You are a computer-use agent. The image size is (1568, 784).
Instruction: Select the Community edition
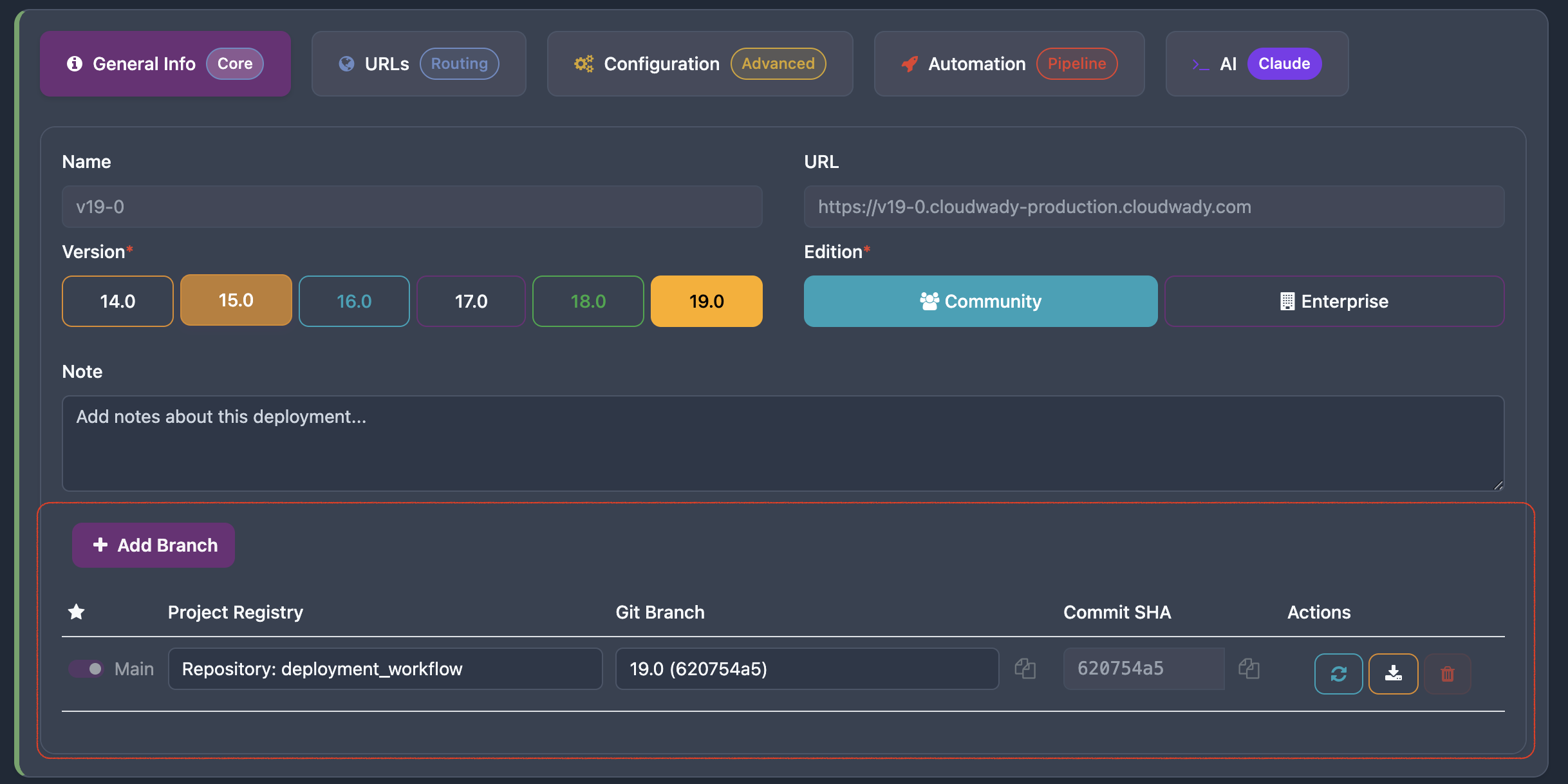tap(980, 301)
